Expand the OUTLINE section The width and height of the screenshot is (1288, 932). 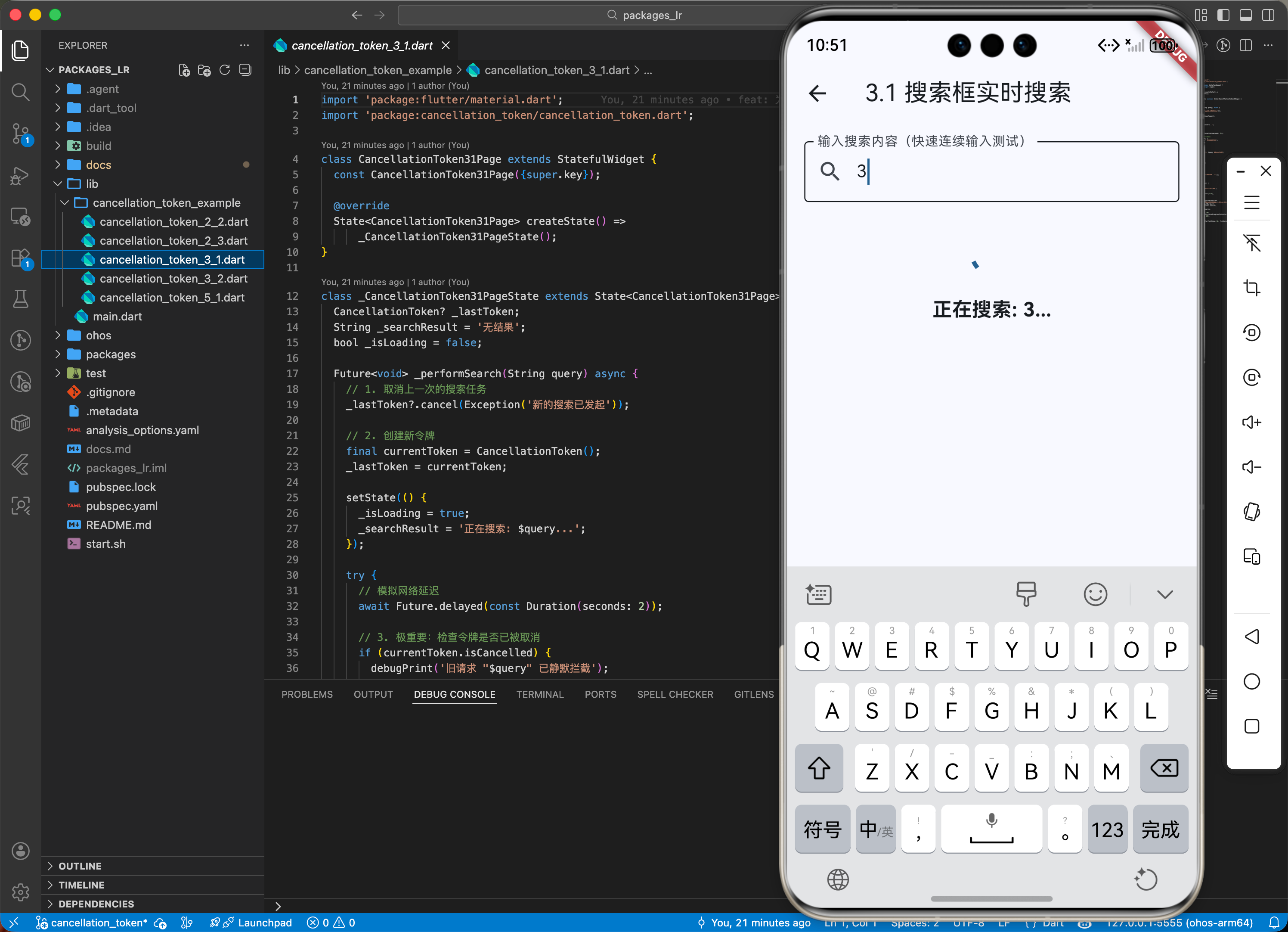coord(80,866)
